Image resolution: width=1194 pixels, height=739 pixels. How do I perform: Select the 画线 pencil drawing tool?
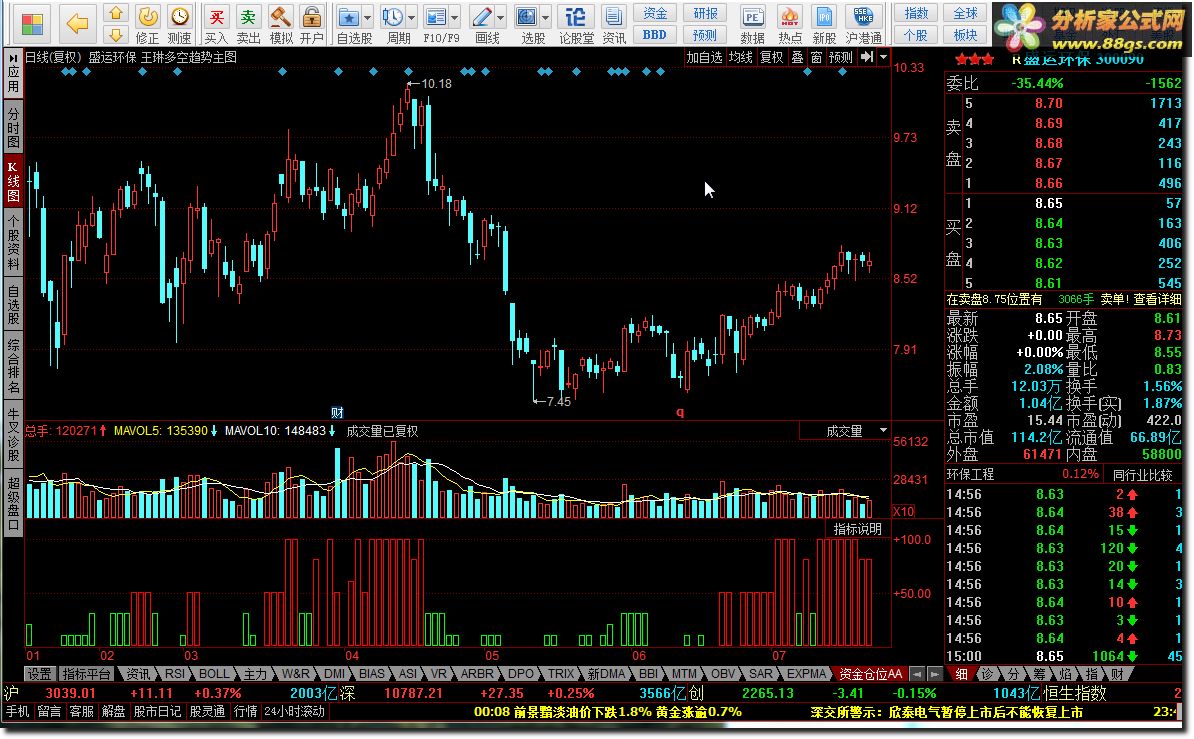[482, 17]
